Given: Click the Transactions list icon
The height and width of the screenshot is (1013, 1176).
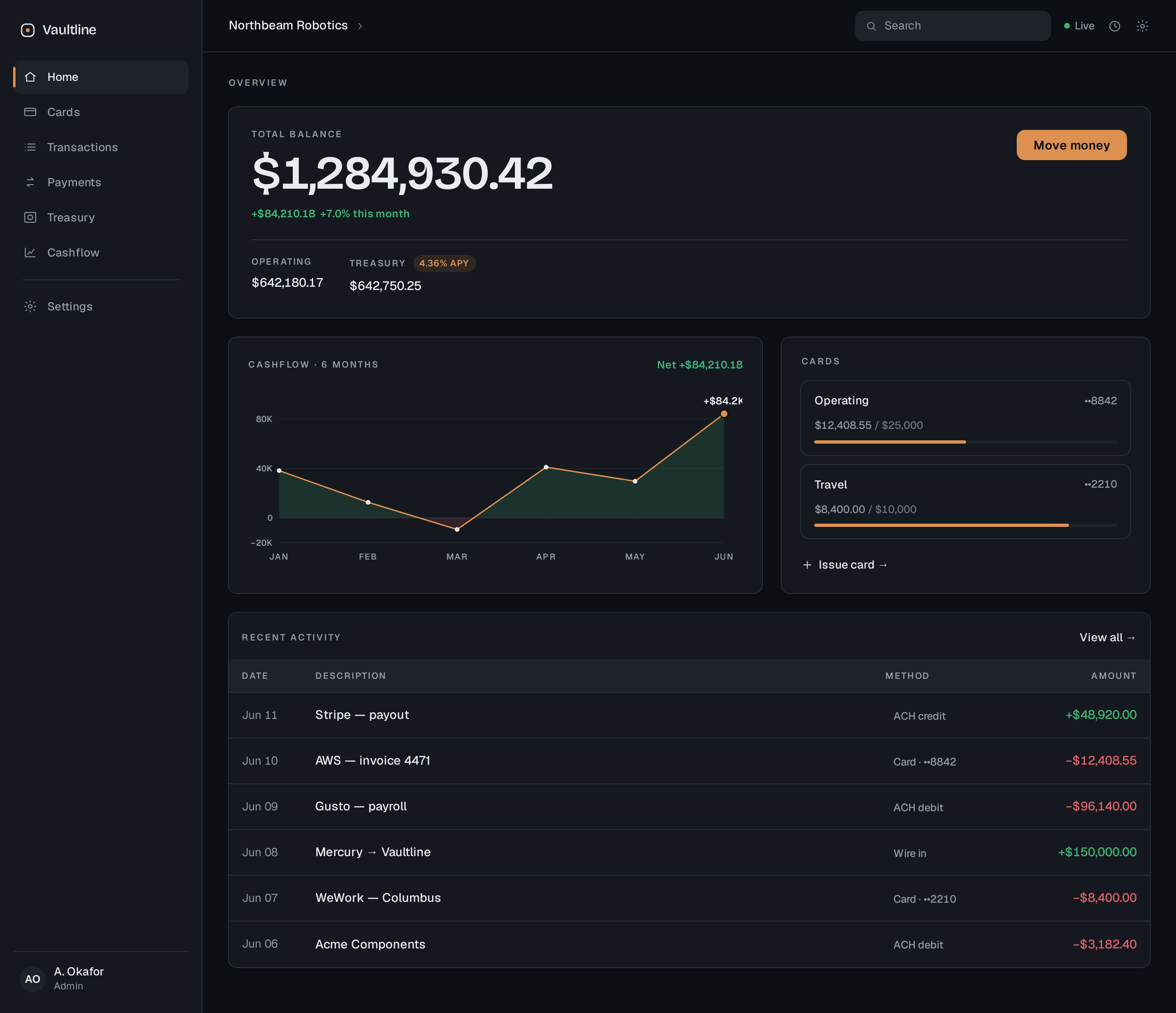Looking at the screenshot, I should [30, 147].
